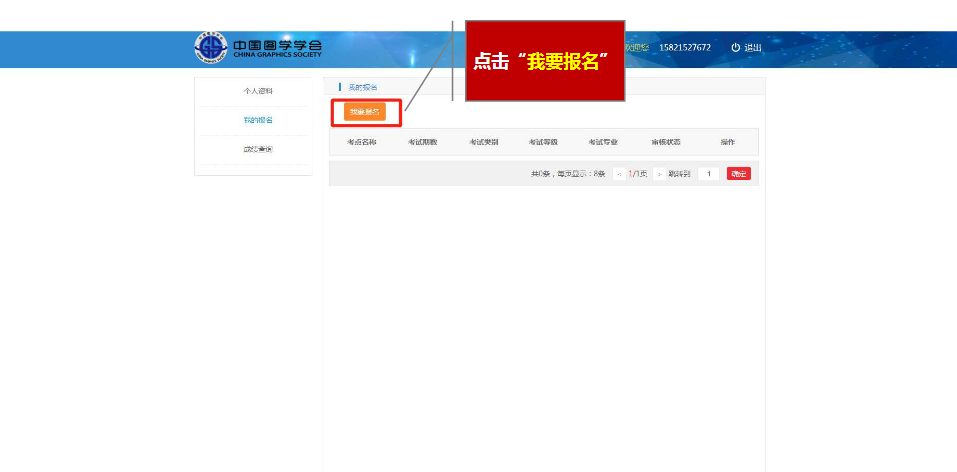957x472 pixels.
Task: Go to previous page with left arrow
Action: click(x=620, y=174)
